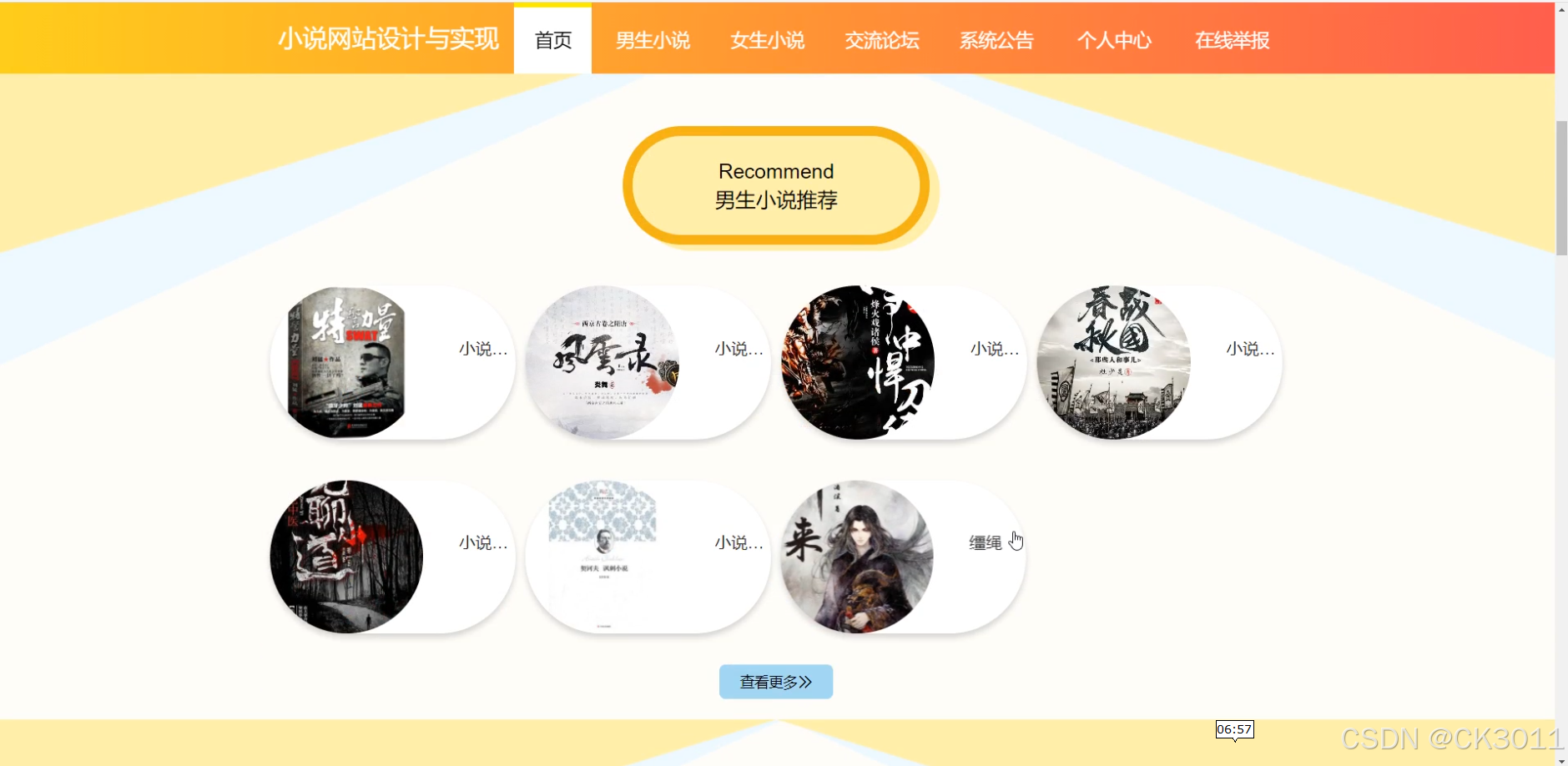Open 系统公告 announcements page

[x=996, y=40]
